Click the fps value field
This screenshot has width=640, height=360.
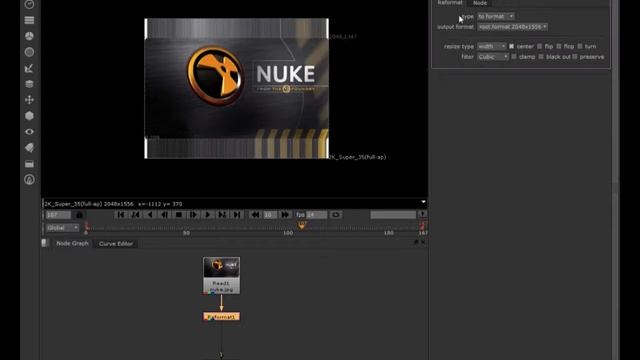click(x=317, y=215)
